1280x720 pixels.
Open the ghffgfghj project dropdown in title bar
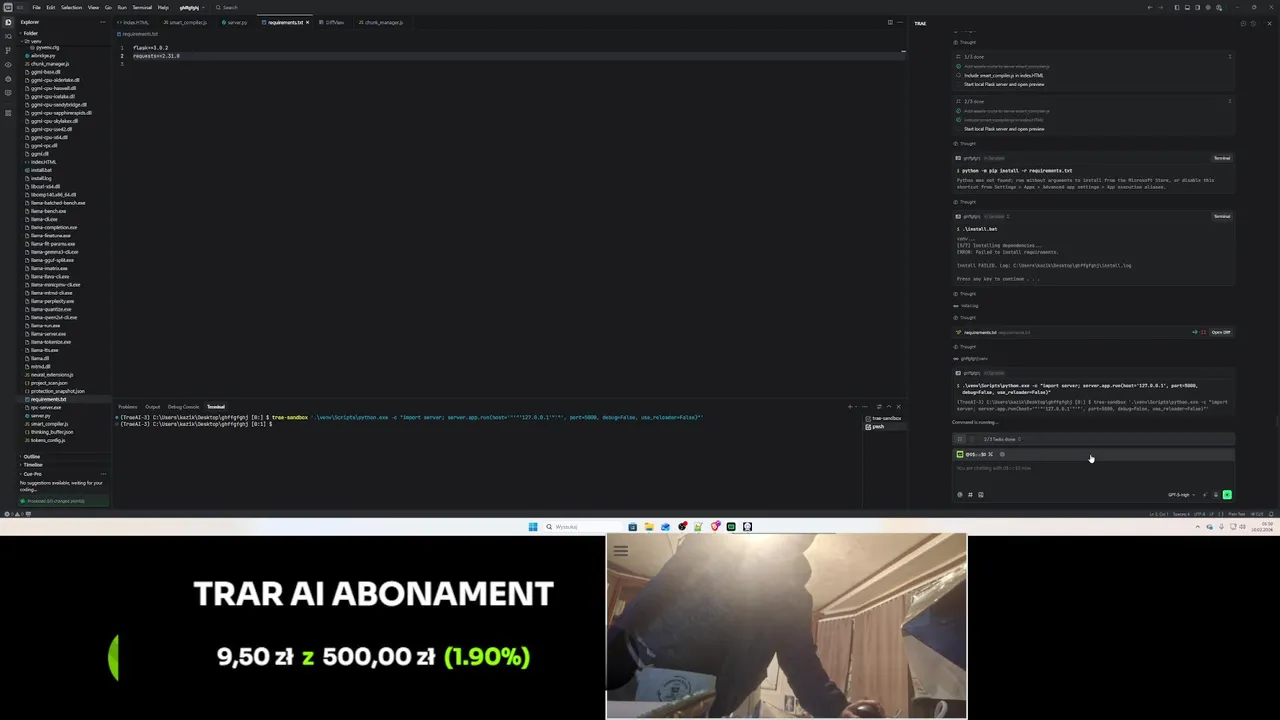point(191,7)
